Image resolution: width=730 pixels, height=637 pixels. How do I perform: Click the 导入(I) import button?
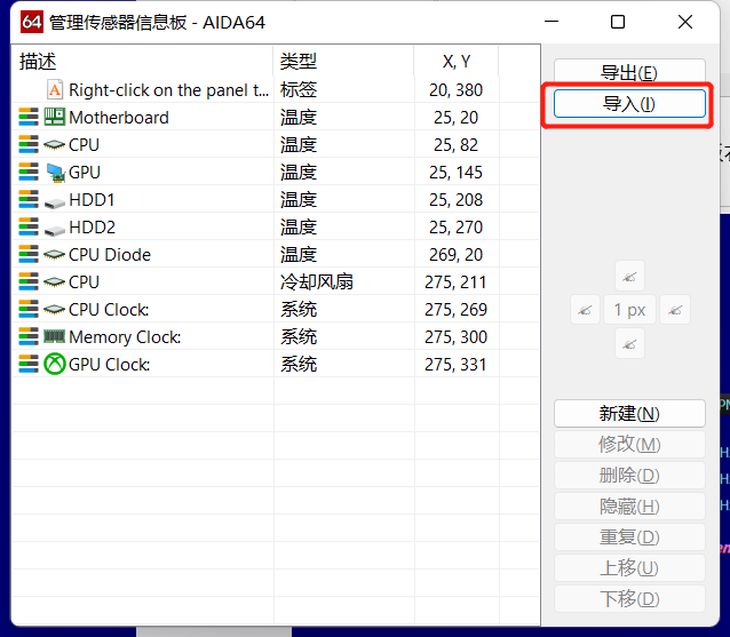pyautogui.click(x=629, y=103)
